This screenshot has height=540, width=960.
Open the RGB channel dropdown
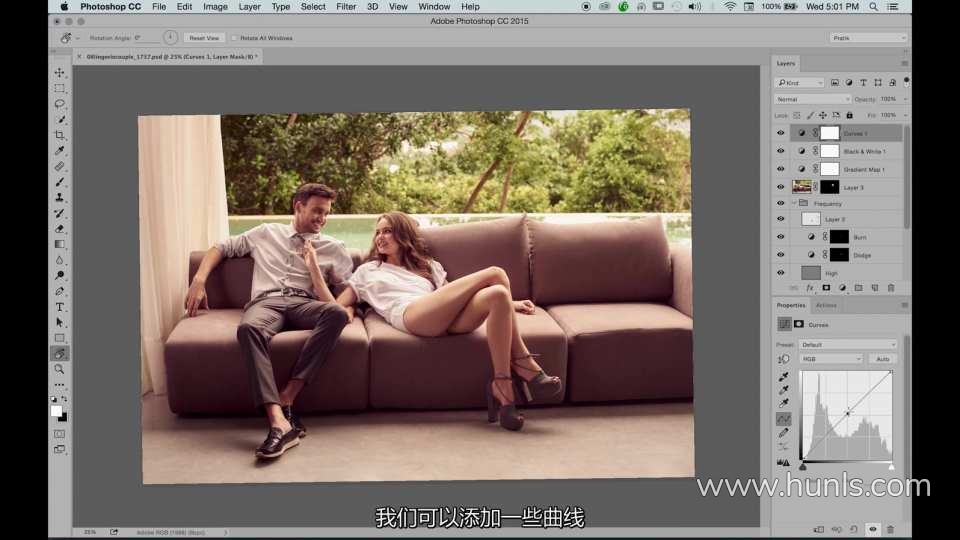coord(830,358)
